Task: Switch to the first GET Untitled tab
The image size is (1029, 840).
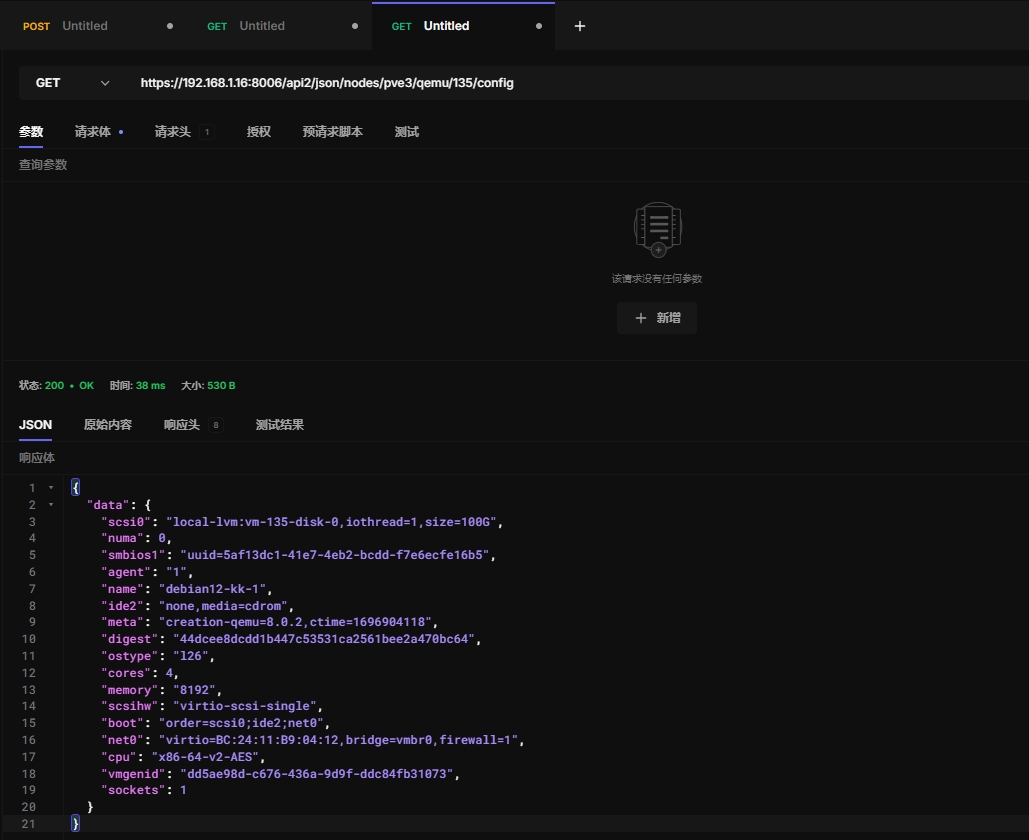Action: point(262,26)
